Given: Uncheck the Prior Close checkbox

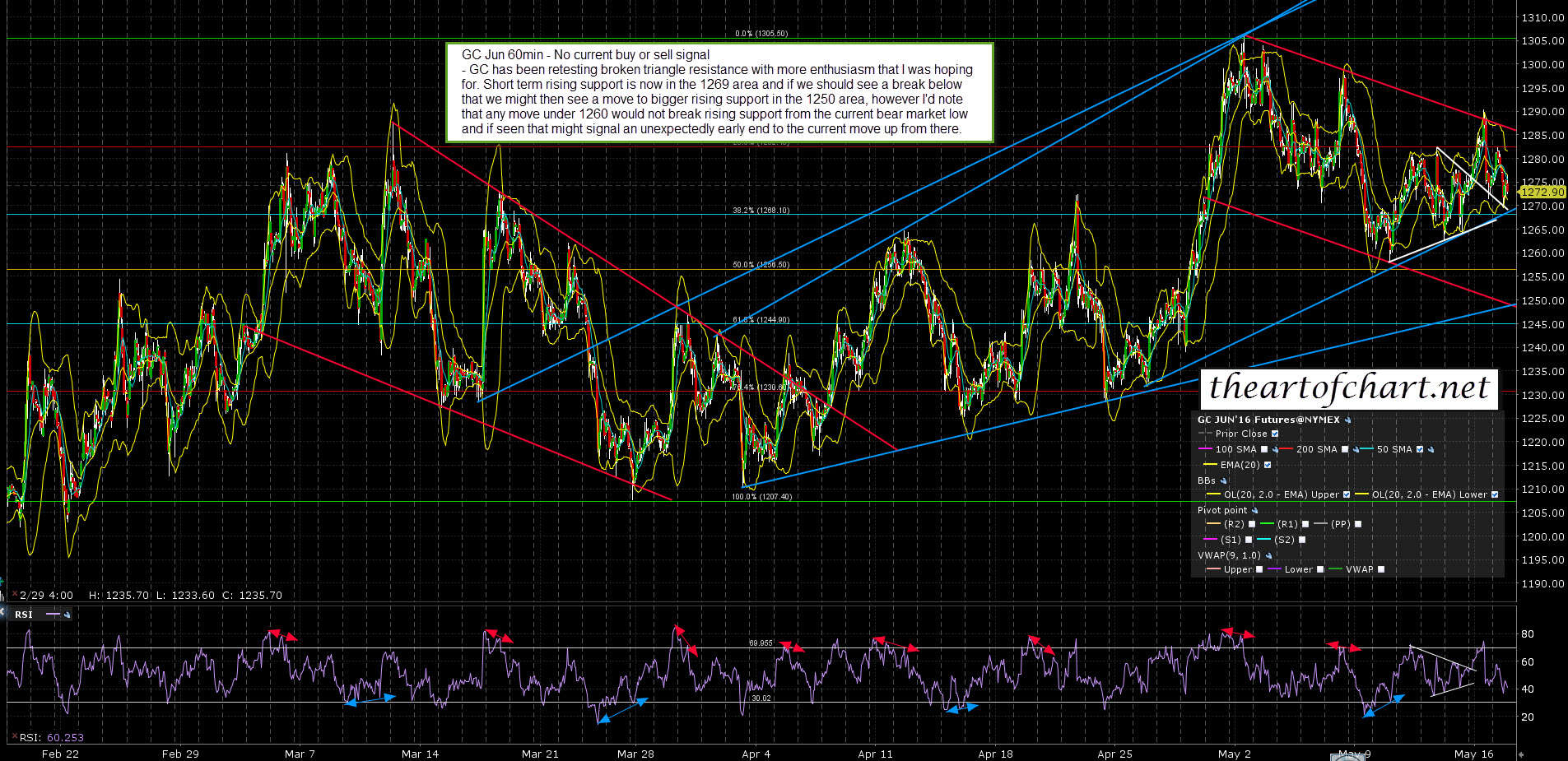Looking at the screenshot, I should click(1275, 434).
